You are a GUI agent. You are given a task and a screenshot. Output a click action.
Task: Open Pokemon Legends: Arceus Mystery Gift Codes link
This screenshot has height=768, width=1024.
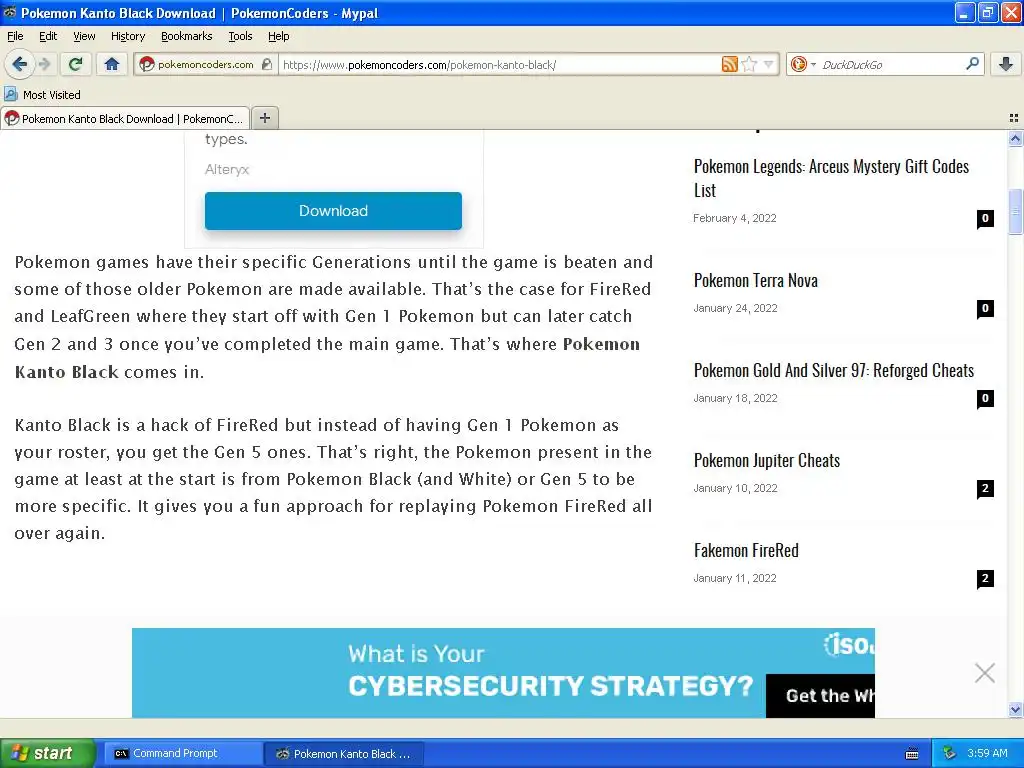point(831,178)
